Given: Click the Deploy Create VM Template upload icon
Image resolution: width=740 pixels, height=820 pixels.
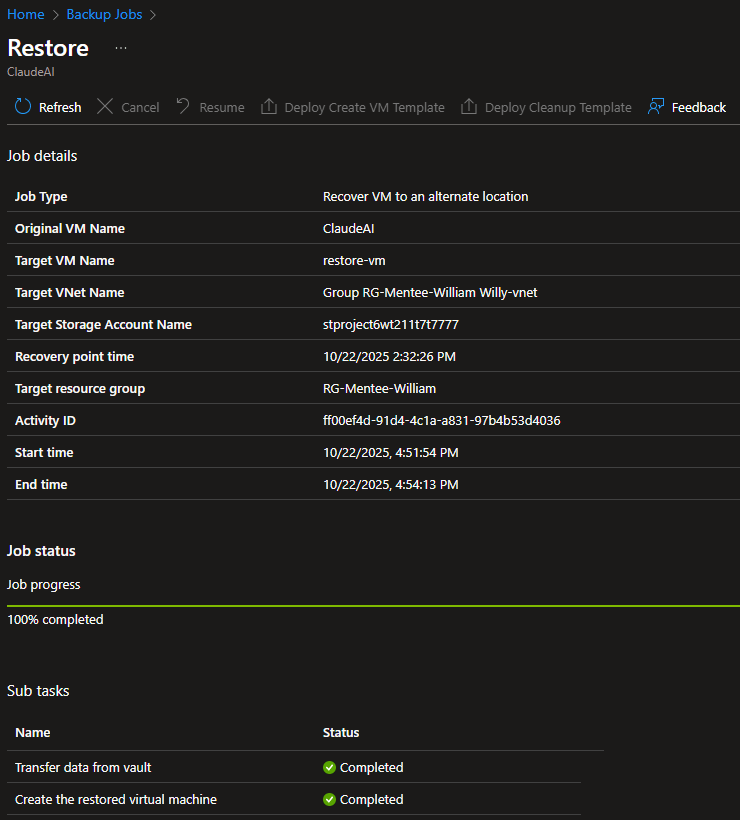Looking at the screenshot, I should pyautogui.click(x=268, y=107).
